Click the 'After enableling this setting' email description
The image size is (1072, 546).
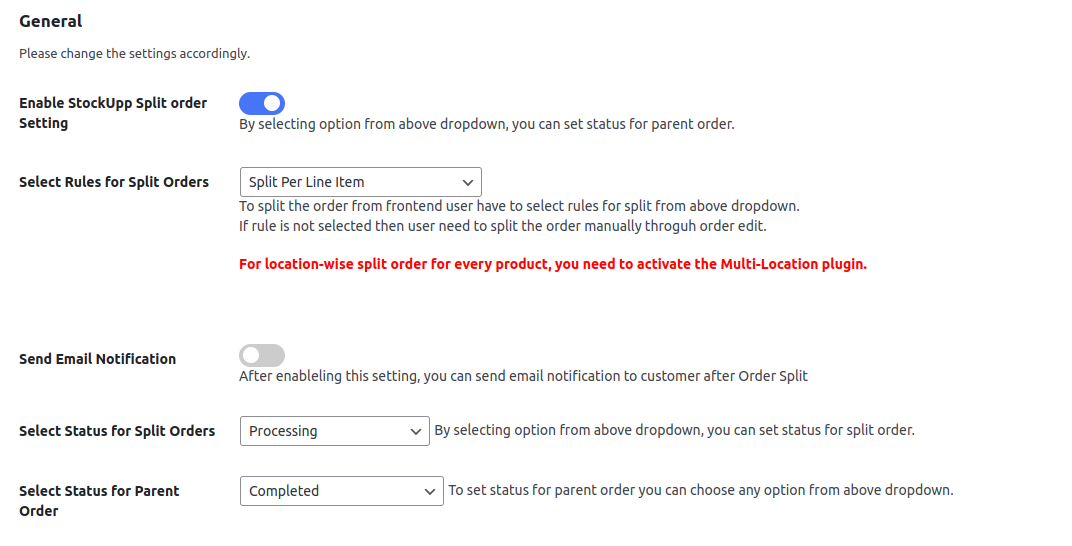point(523,377)
